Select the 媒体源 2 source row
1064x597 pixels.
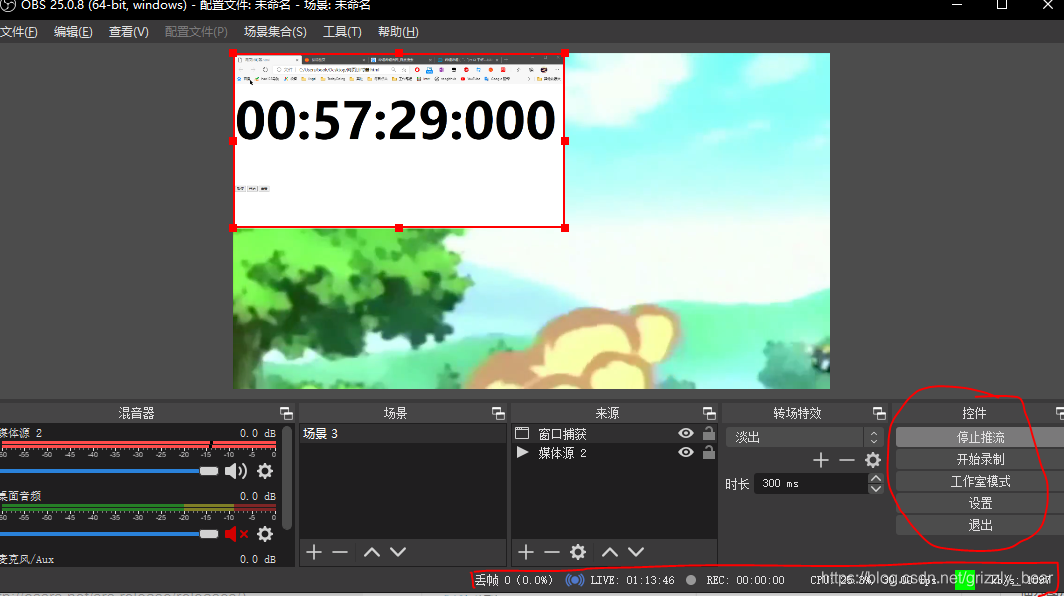614,452
